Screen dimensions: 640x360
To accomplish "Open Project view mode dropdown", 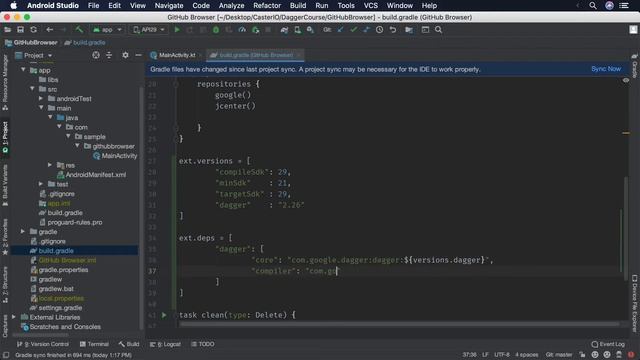I will pos(34,55).
